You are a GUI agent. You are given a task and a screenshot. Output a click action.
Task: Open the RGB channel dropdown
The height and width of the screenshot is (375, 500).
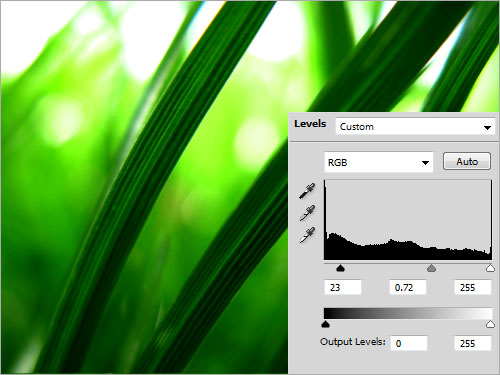click(379, 162)
